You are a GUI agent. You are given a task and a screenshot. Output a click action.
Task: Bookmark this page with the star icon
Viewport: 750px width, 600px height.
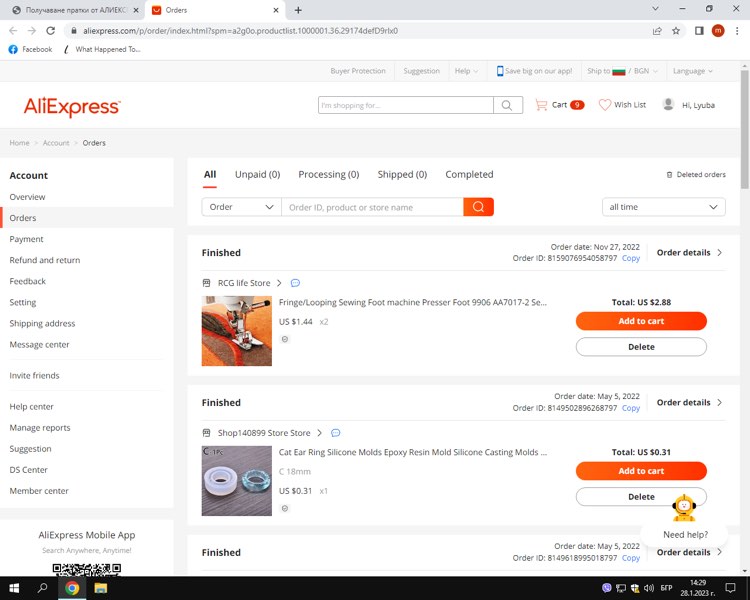(677, 31)
